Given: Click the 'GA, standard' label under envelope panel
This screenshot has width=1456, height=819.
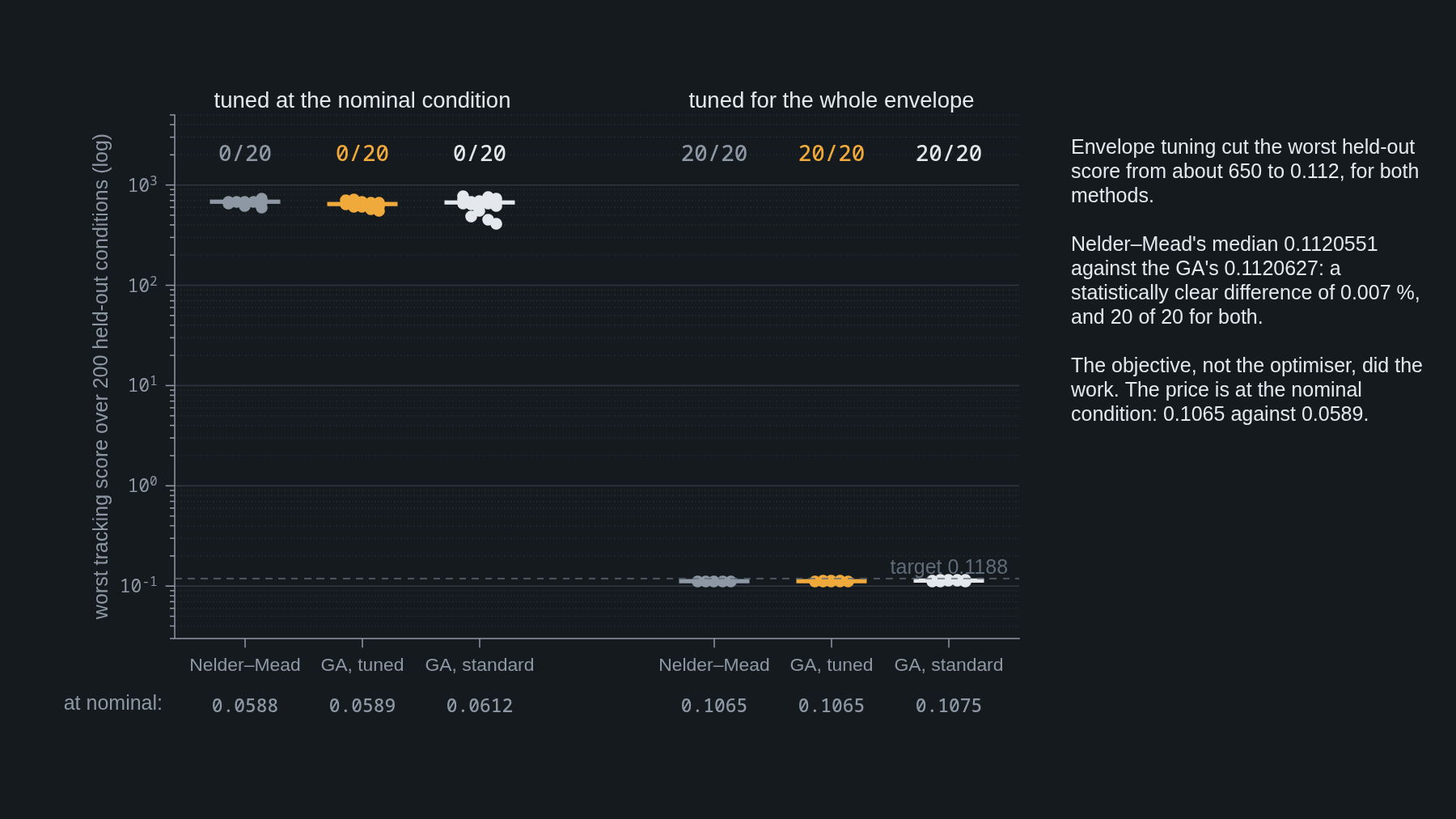Looking at the screenshot, I should (949, 665).
